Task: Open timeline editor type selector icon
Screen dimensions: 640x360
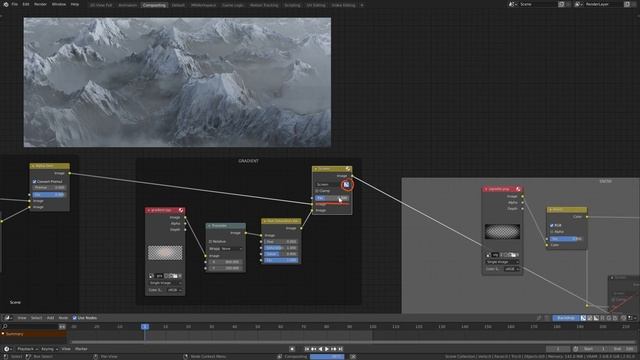Action: (7, 349)
